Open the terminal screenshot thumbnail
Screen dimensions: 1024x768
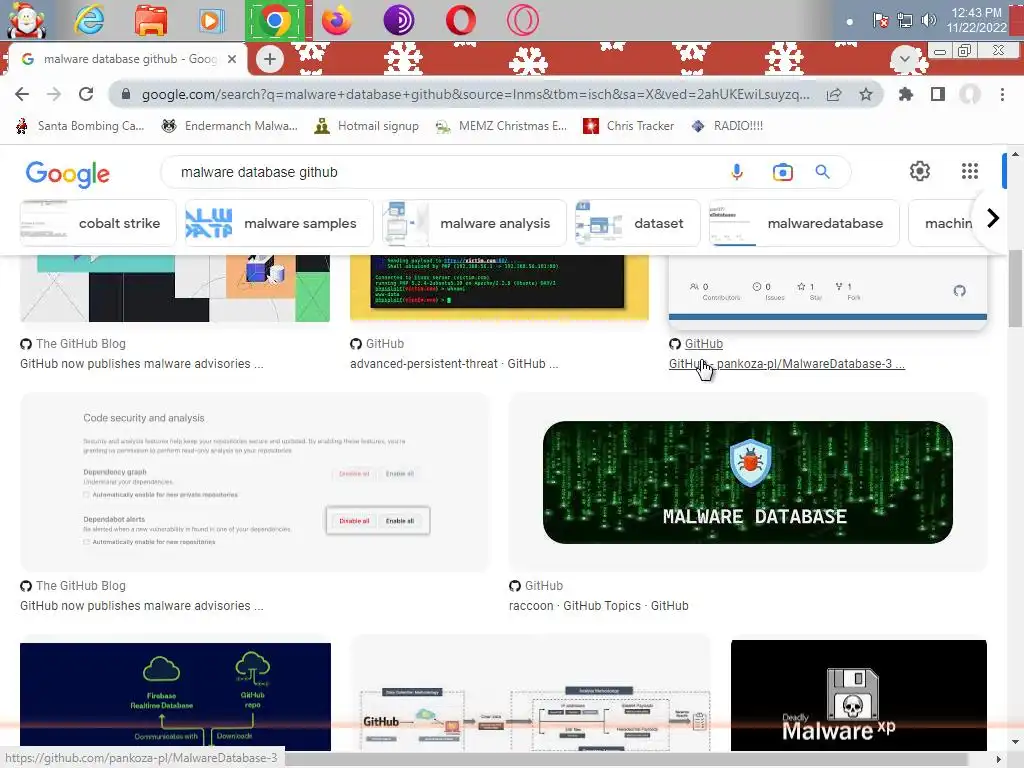pyautogui.click(x=499, y=287)
